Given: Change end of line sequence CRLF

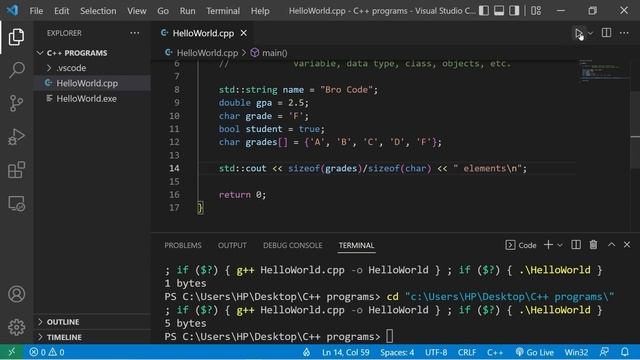Looking at the screenshot, I should [467, 352].
